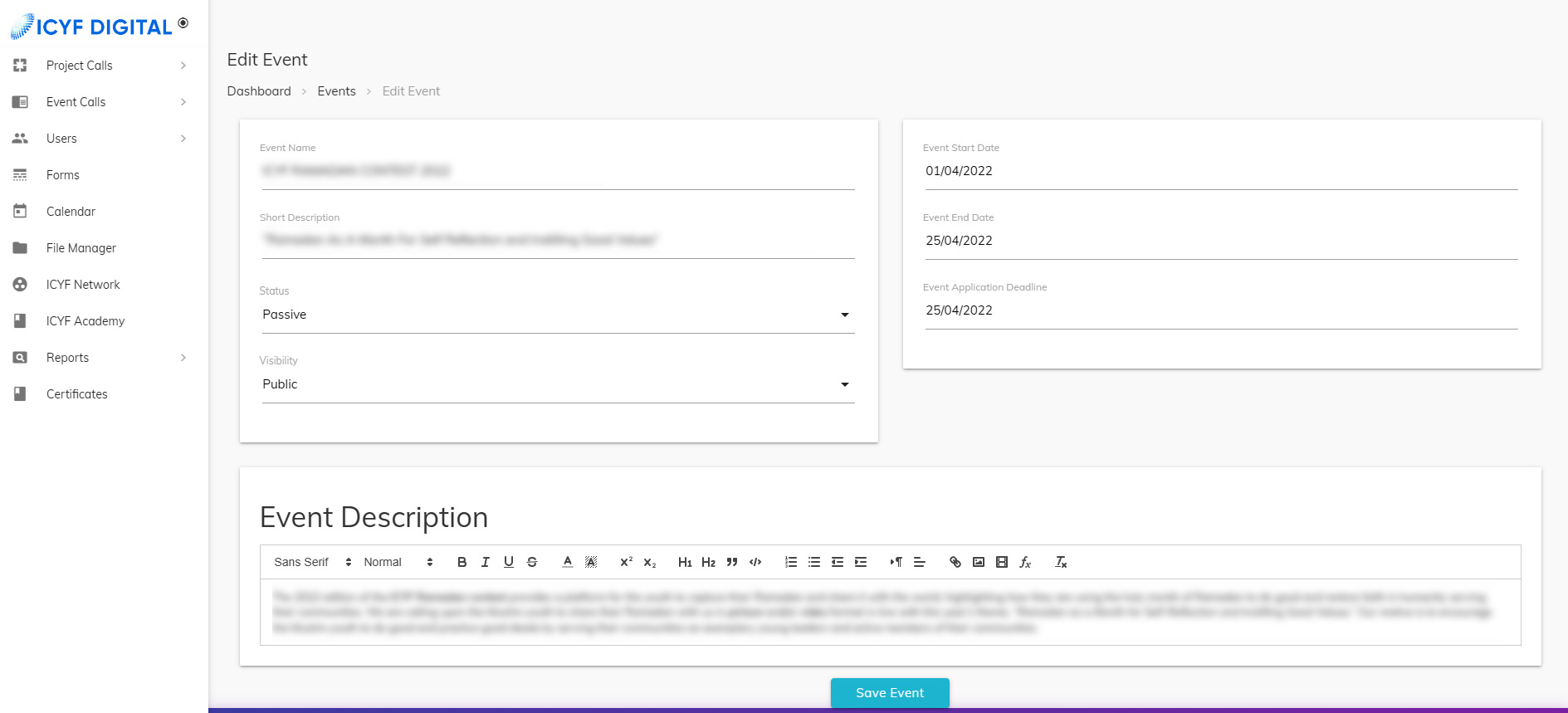The image size is (1568, 713).
Task: Click inside the Event Description text area
Action: 890,613
